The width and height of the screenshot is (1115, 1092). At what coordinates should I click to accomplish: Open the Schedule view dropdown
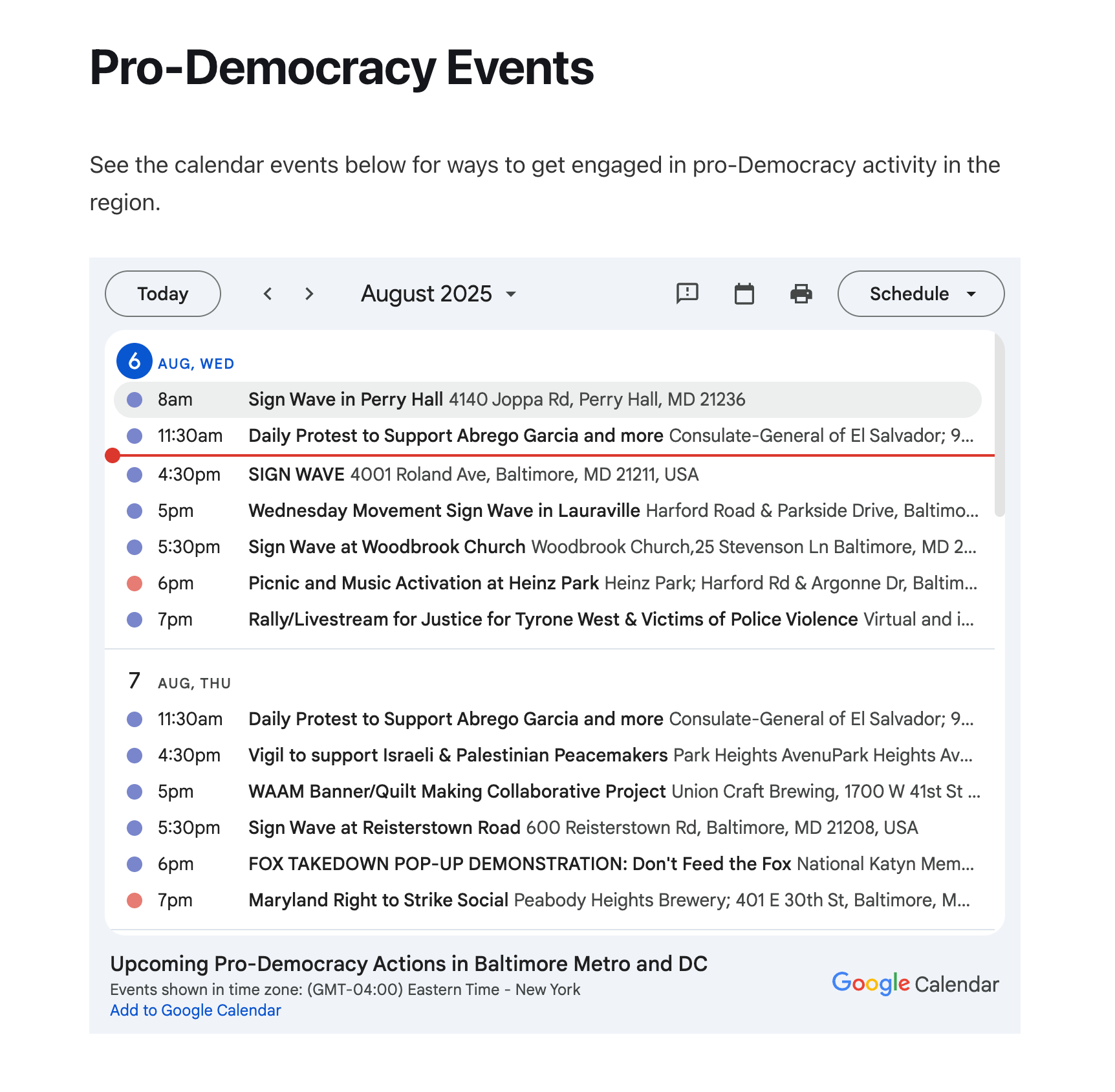coord(920,294)
